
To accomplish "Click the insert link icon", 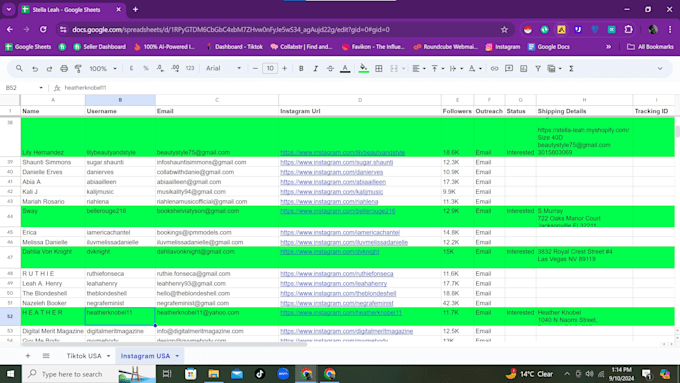I will pos(494,69).
